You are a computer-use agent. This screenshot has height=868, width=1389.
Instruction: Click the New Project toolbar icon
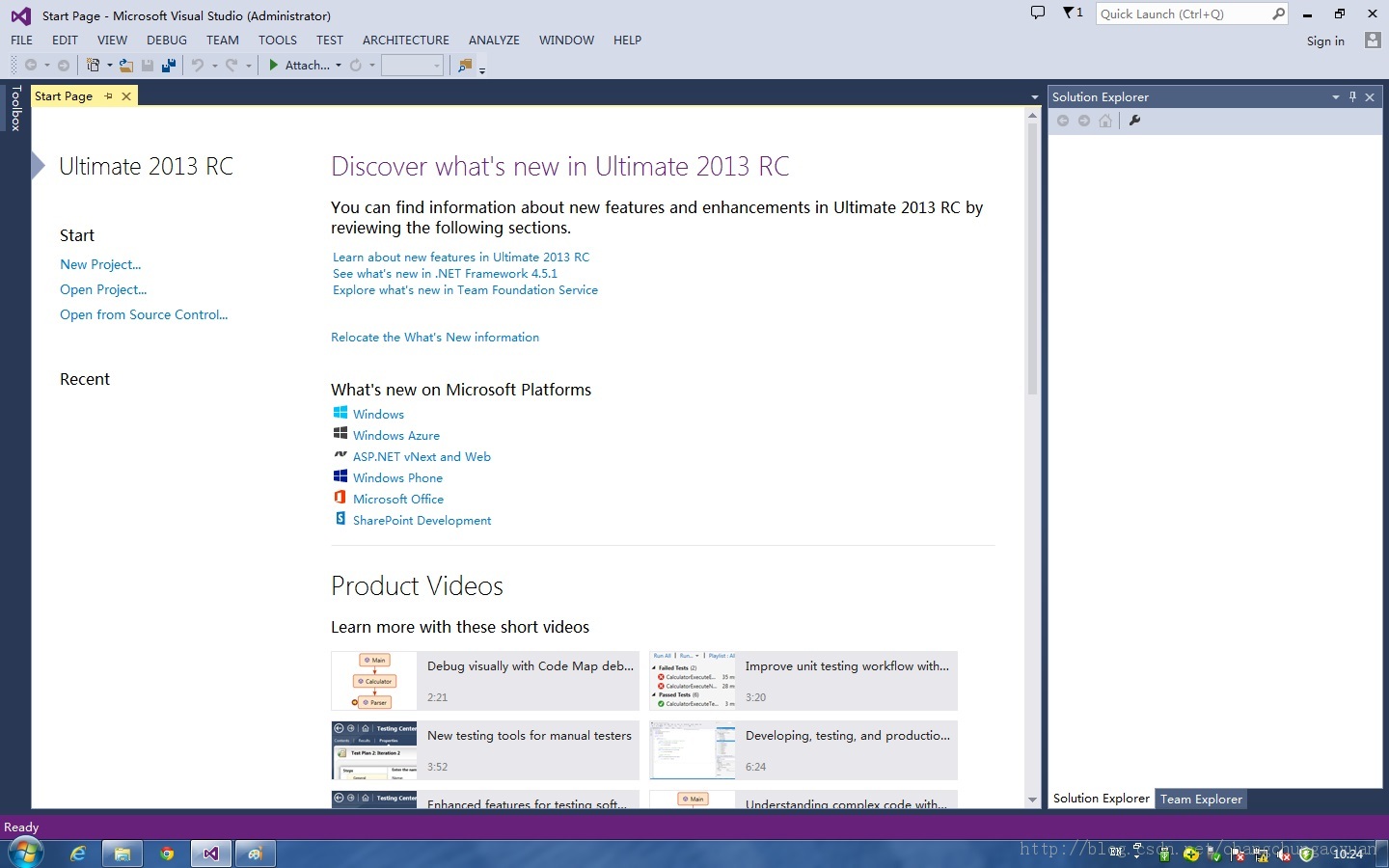point(94,66)
